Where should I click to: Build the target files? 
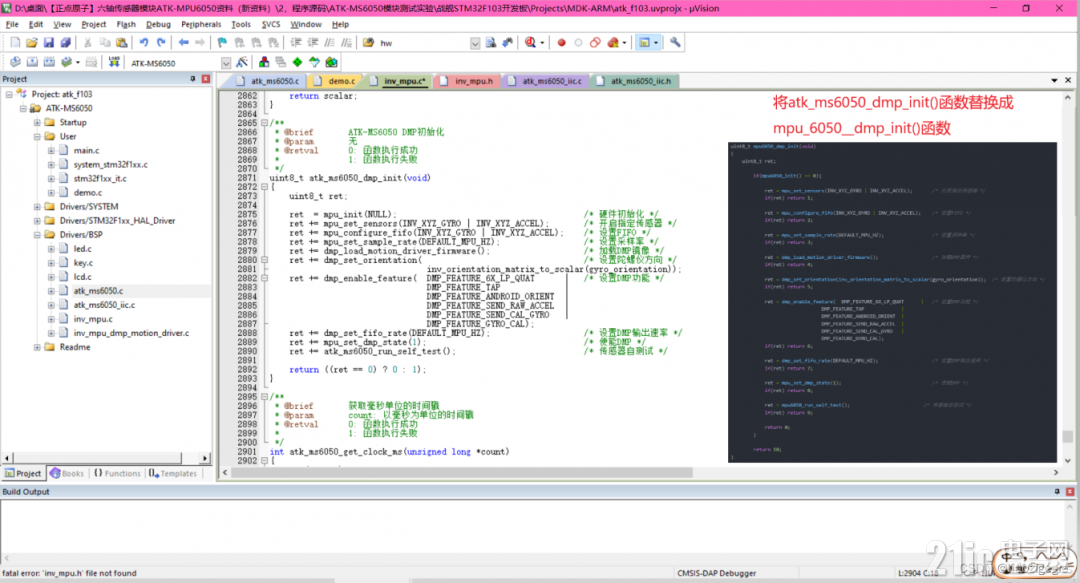(x=32, y=63)
